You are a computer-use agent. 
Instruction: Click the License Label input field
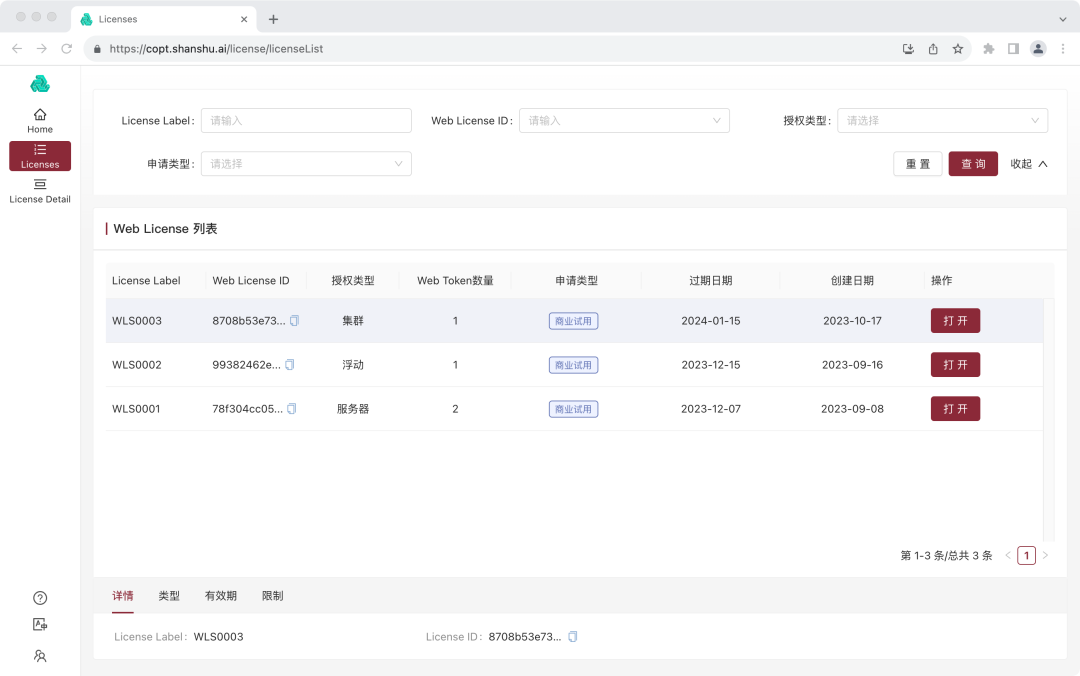(306, 120)
